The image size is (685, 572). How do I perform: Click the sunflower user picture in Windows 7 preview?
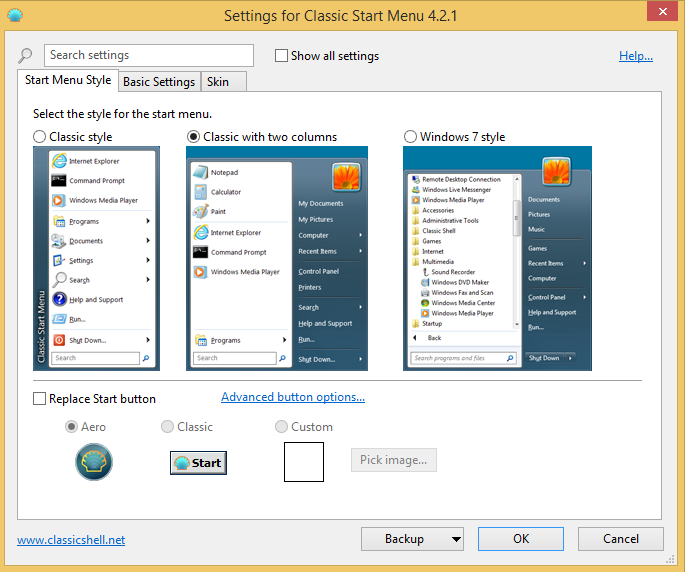[556, 171]
